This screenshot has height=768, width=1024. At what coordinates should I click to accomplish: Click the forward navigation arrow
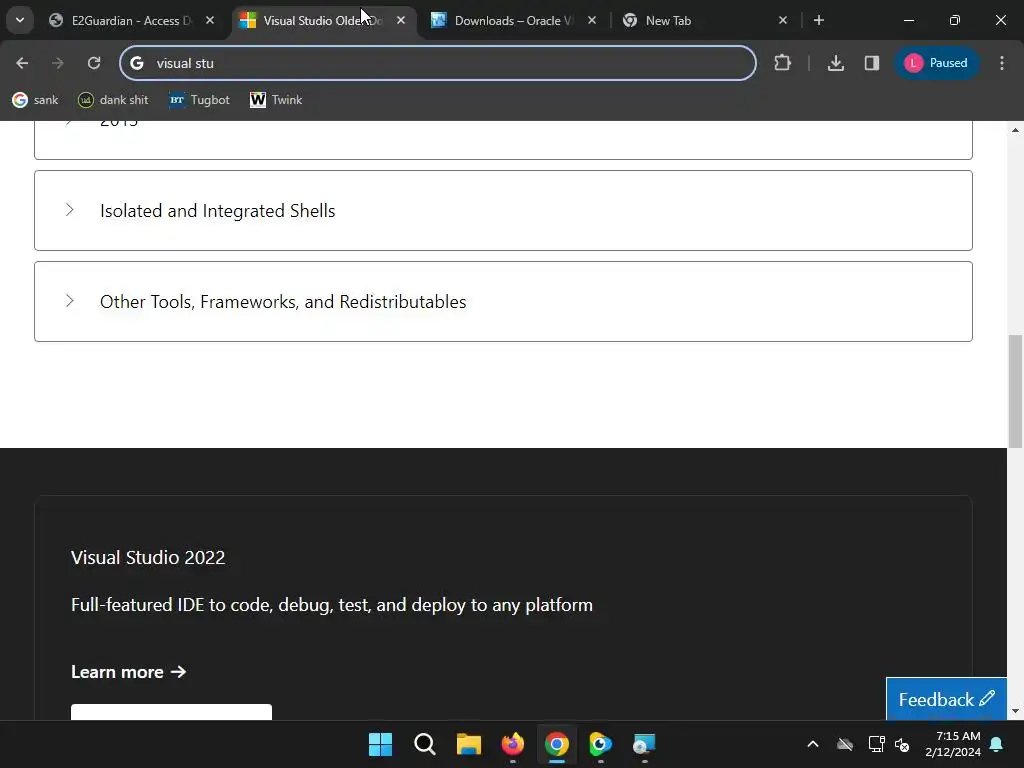58,63
